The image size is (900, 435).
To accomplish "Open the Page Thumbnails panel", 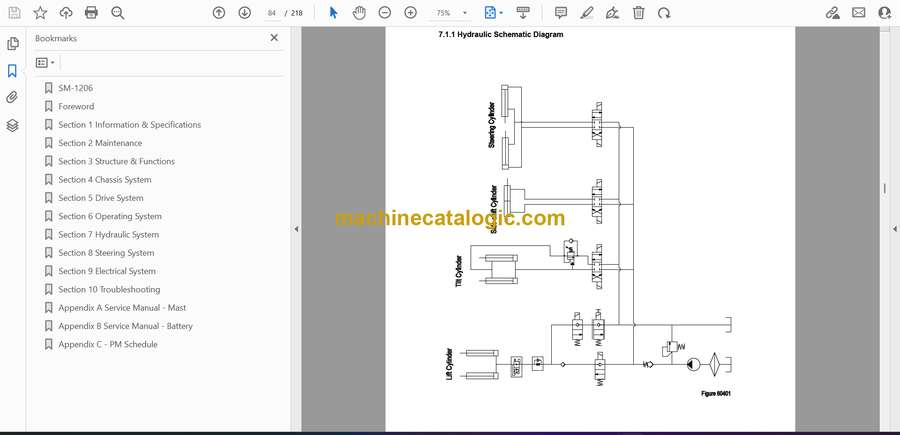I will [x=13, y=44].
